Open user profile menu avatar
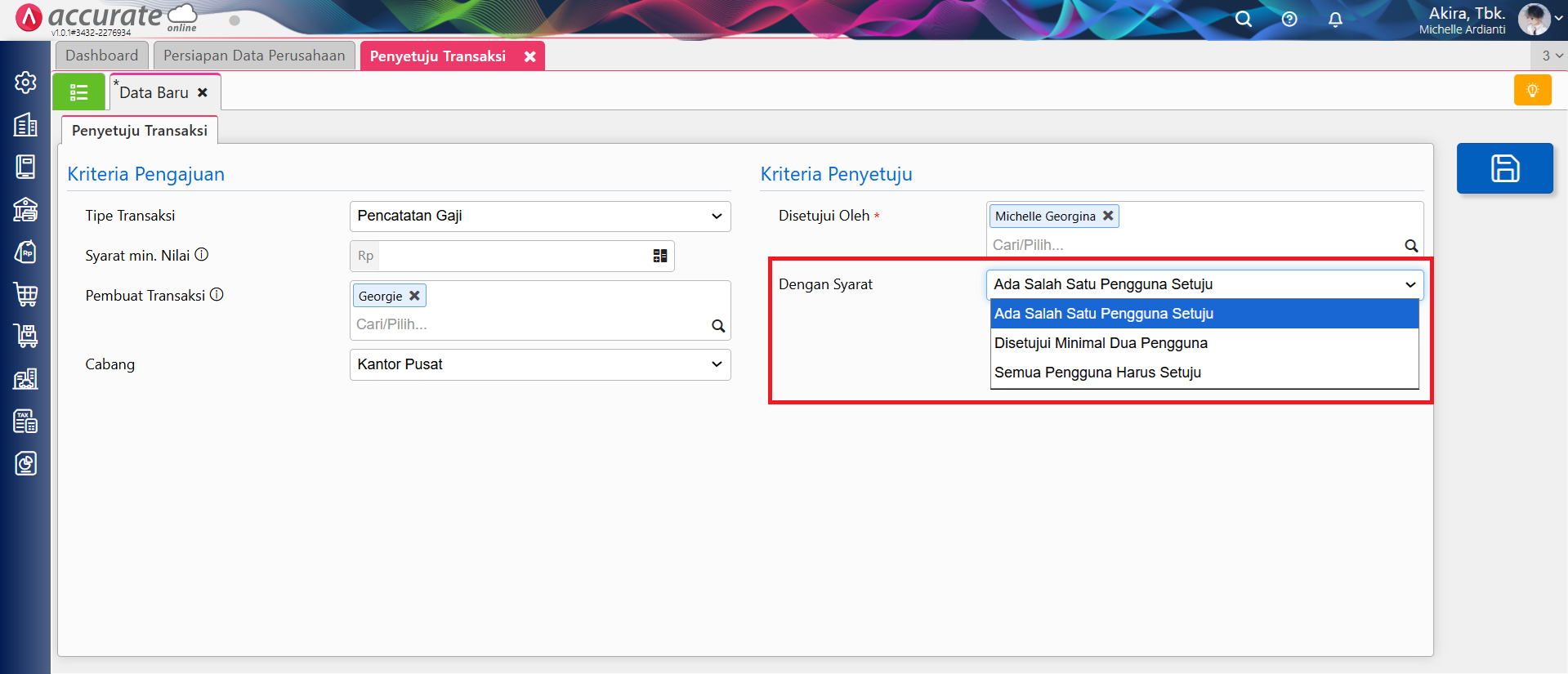1568x674 pixels. pyautogui.click(x=1534, y=20)
